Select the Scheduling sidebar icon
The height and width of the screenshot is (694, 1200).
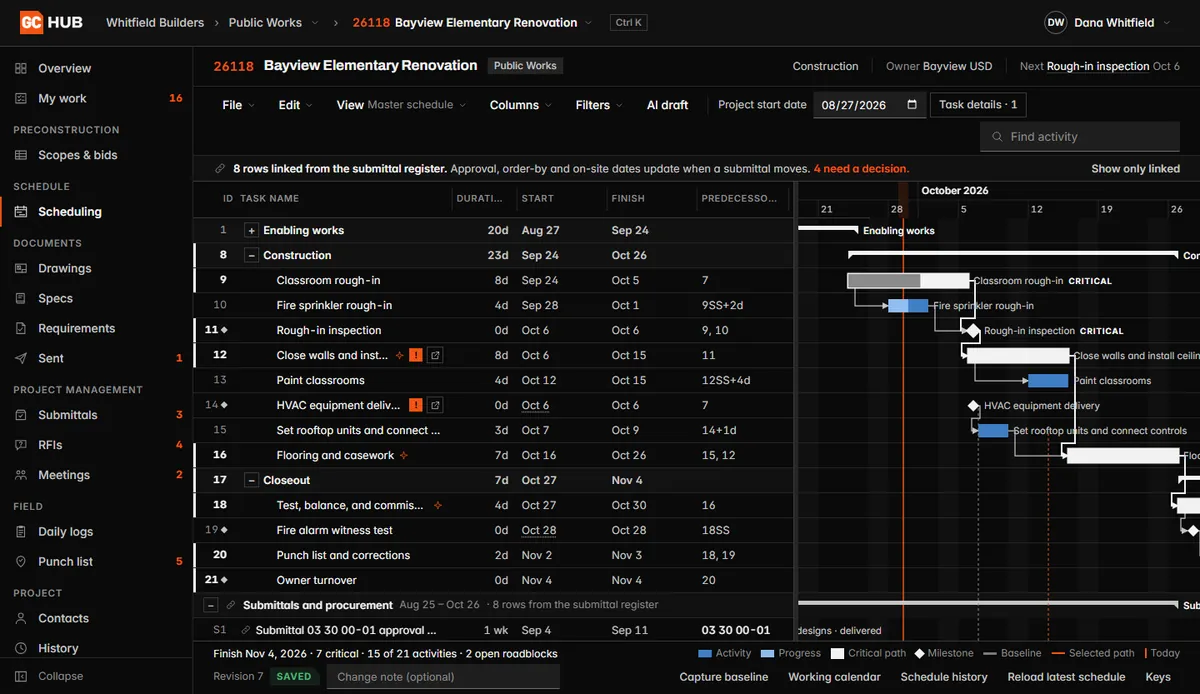pos(21,211)
